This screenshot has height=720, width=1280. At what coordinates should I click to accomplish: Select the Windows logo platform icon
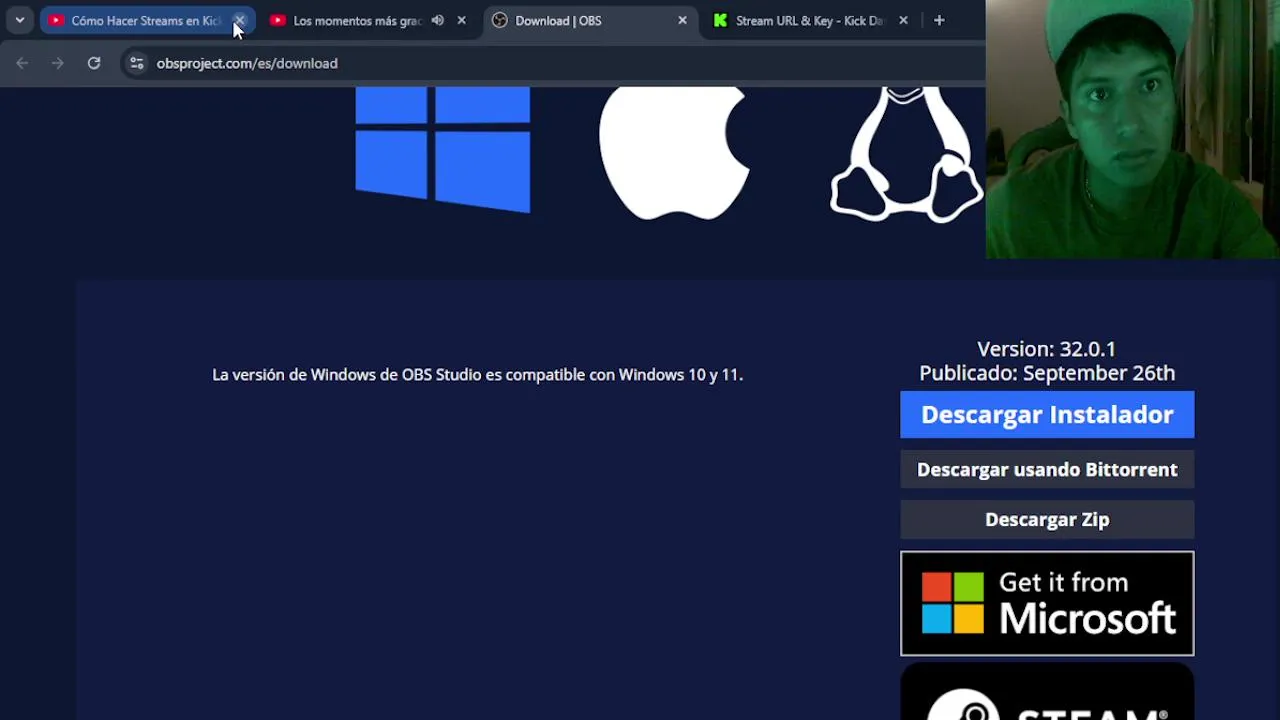(x=442, y=150)
